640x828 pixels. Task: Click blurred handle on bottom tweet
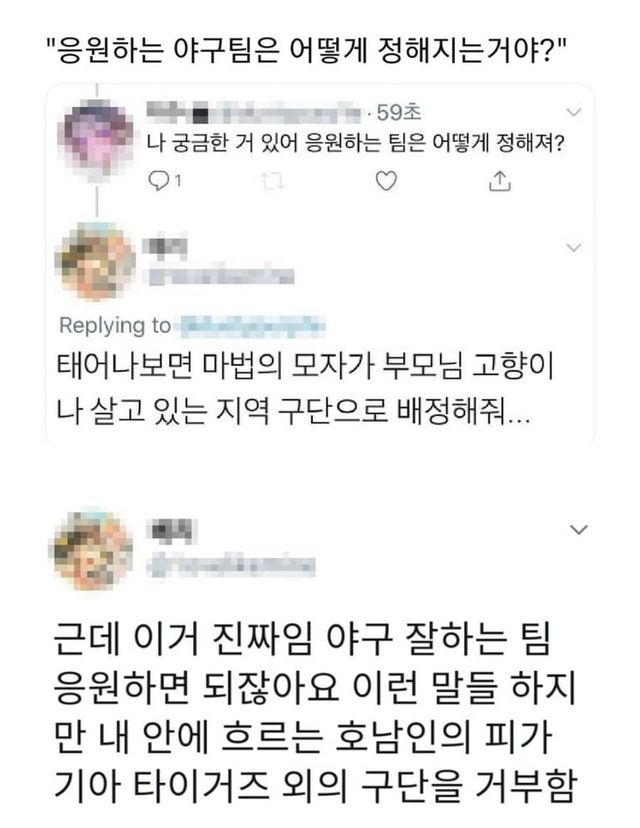[x=231, y=567]
